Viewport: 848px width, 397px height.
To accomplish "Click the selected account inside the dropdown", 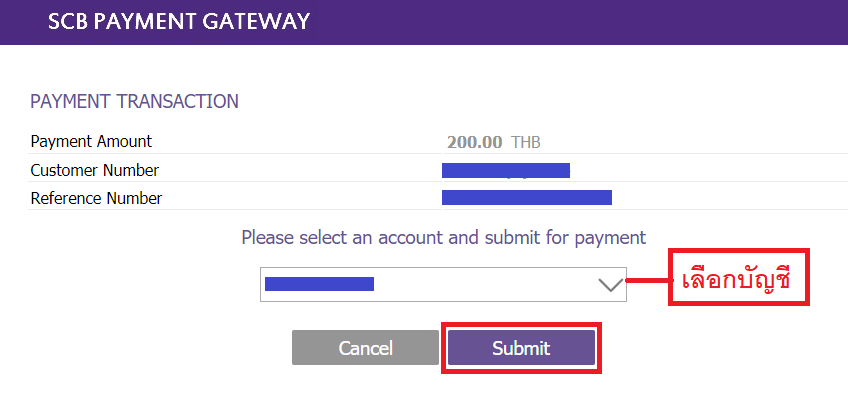I will click(x=319, y=284).
